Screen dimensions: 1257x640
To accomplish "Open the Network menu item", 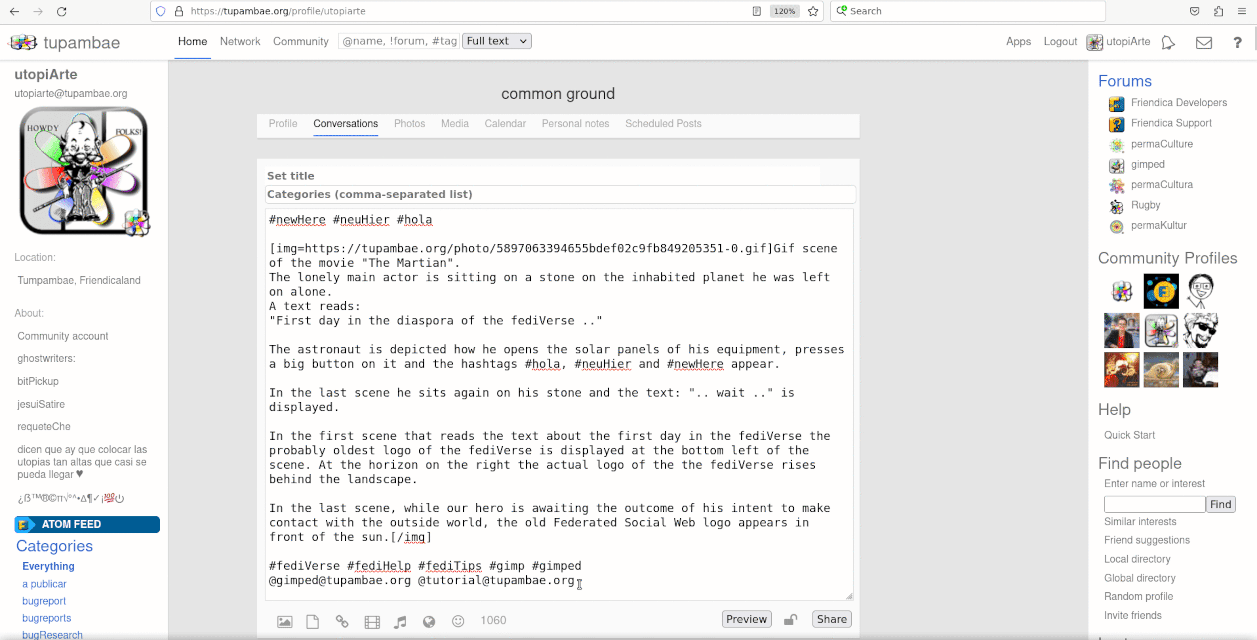I will 240,42.
